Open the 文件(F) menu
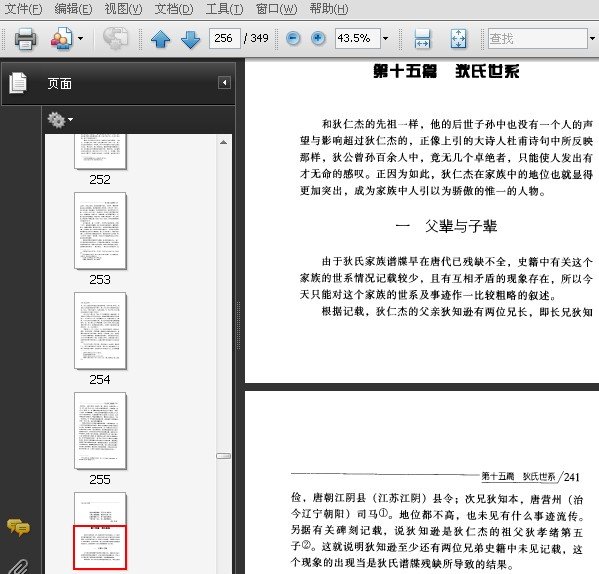The width and height of the screenshot is (599, 574). click(x=23, y=8)
